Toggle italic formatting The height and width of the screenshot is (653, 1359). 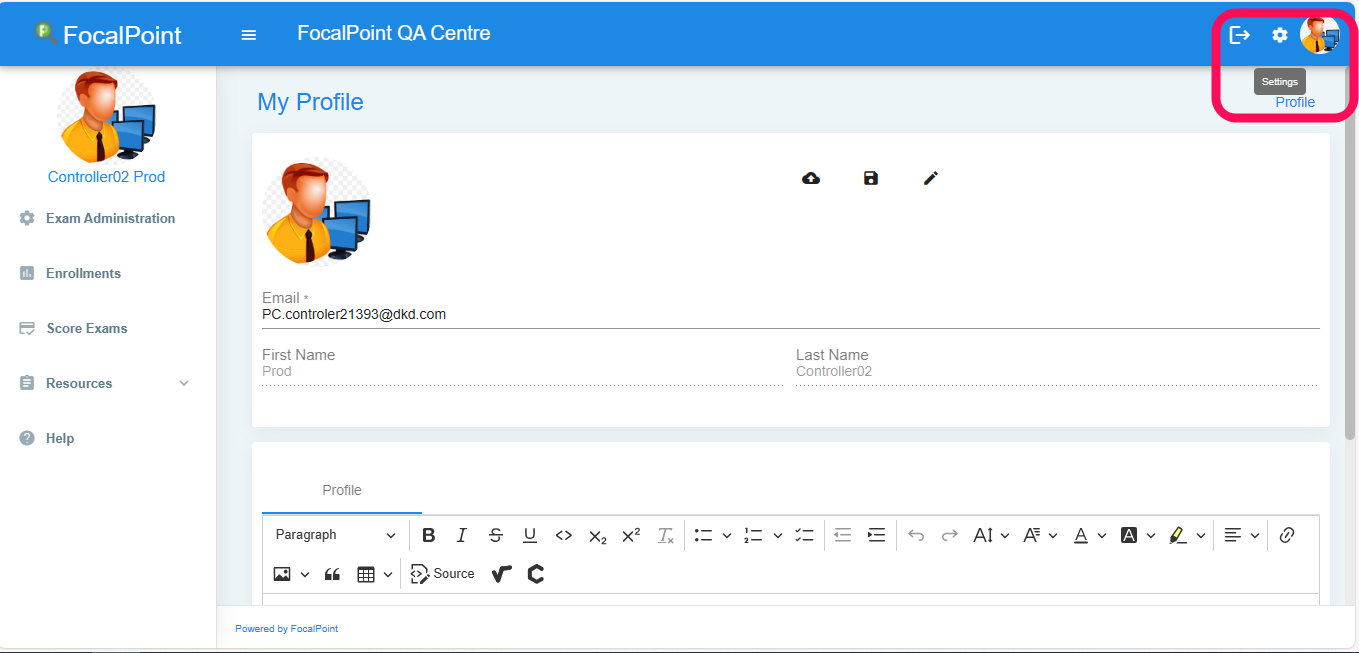462,535
